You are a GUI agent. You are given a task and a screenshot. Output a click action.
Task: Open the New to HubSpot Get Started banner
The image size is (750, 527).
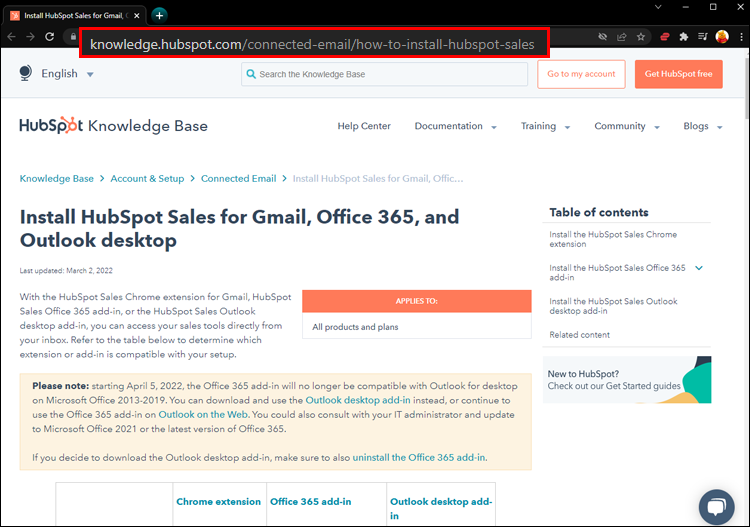tap(627, 380)
